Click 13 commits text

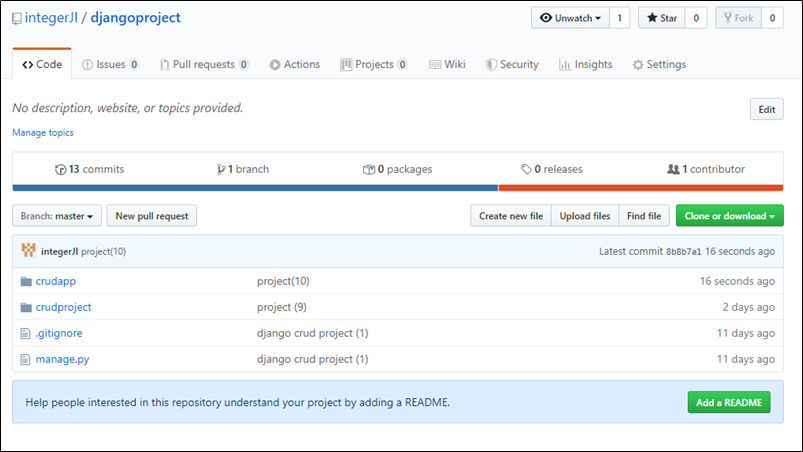tap(96, 169)
